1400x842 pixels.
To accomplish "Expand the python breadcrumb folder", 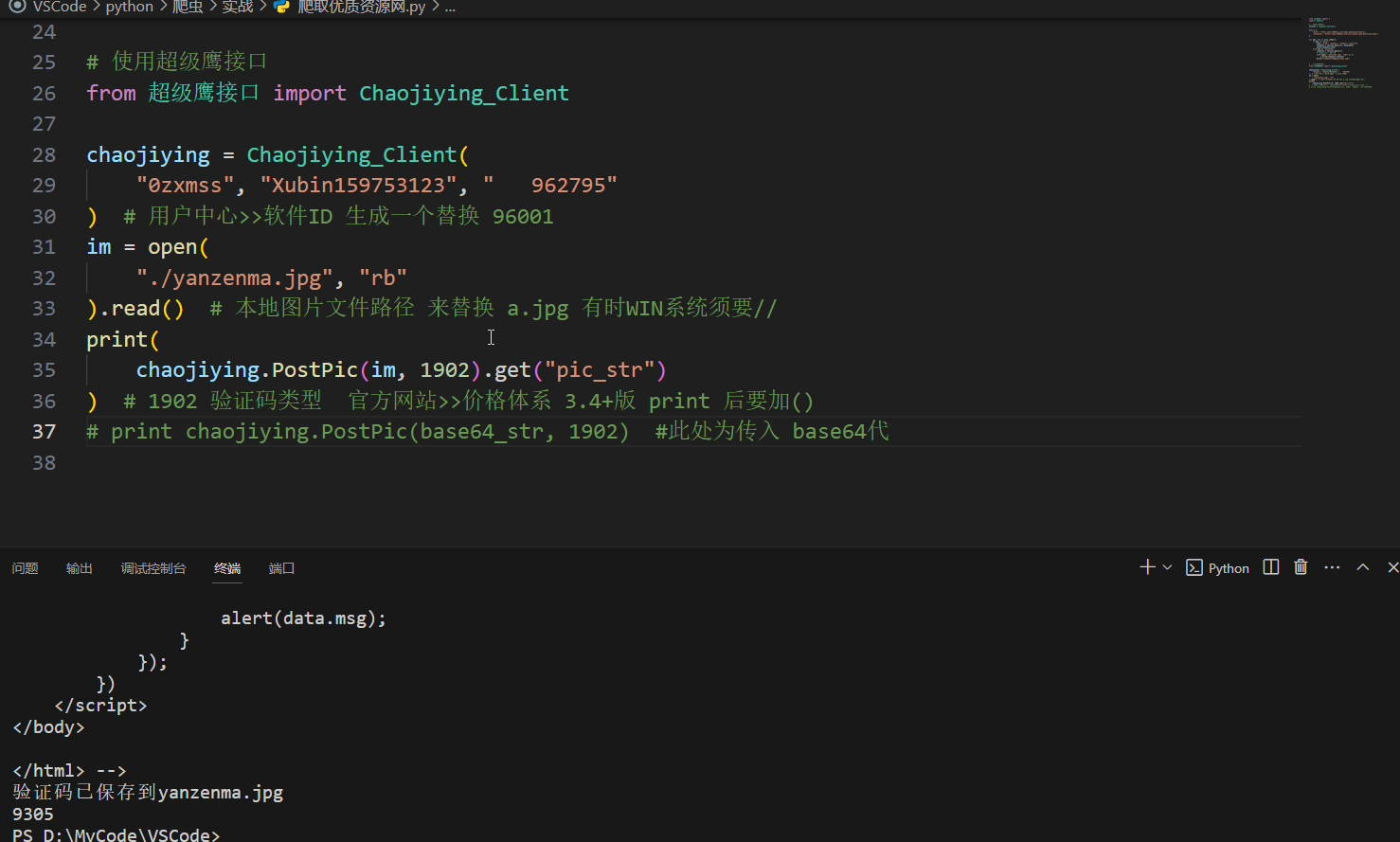I will pos(129,7).
